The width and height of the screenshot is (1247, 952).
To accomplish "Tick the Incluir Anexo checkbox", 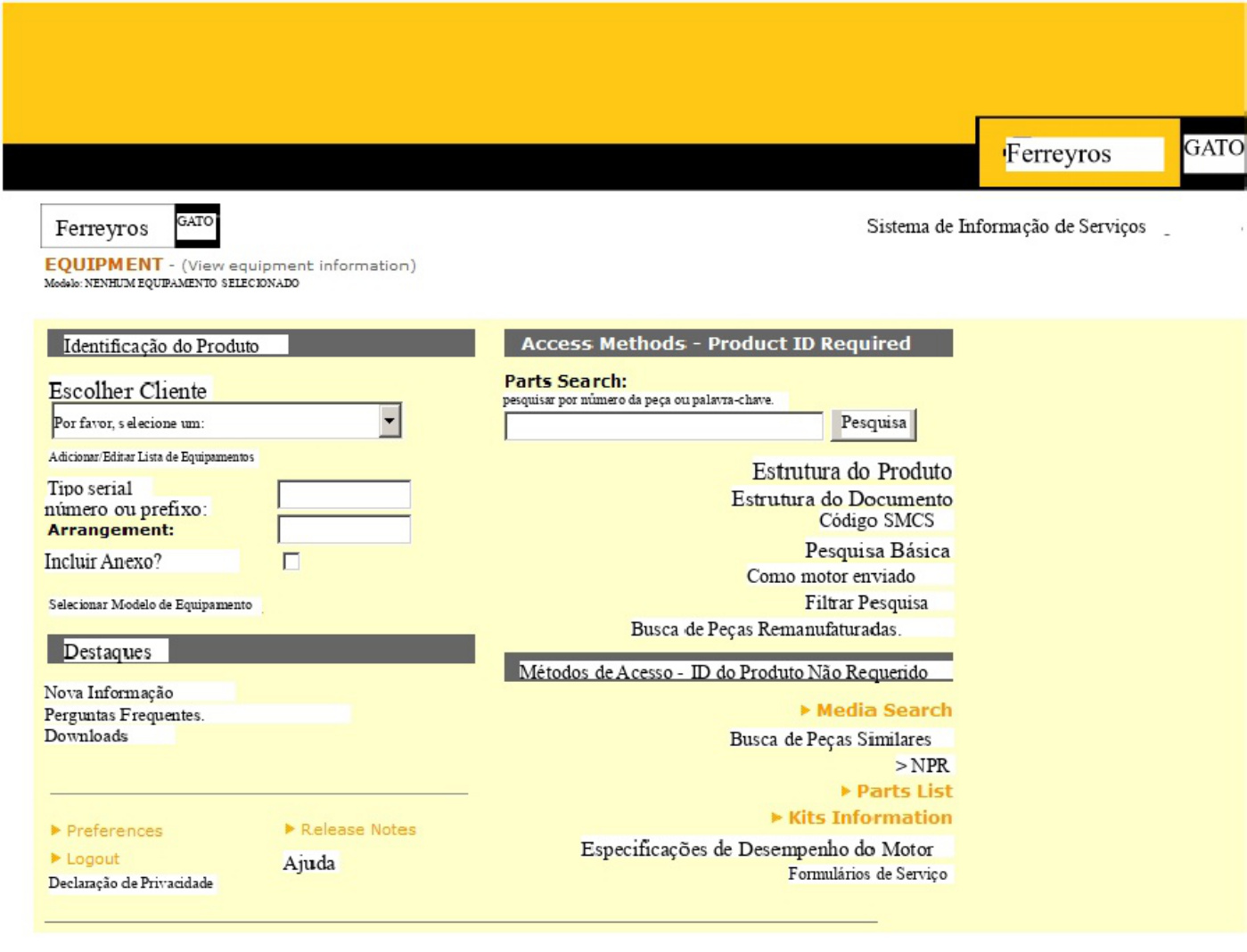I will [291, 562].
